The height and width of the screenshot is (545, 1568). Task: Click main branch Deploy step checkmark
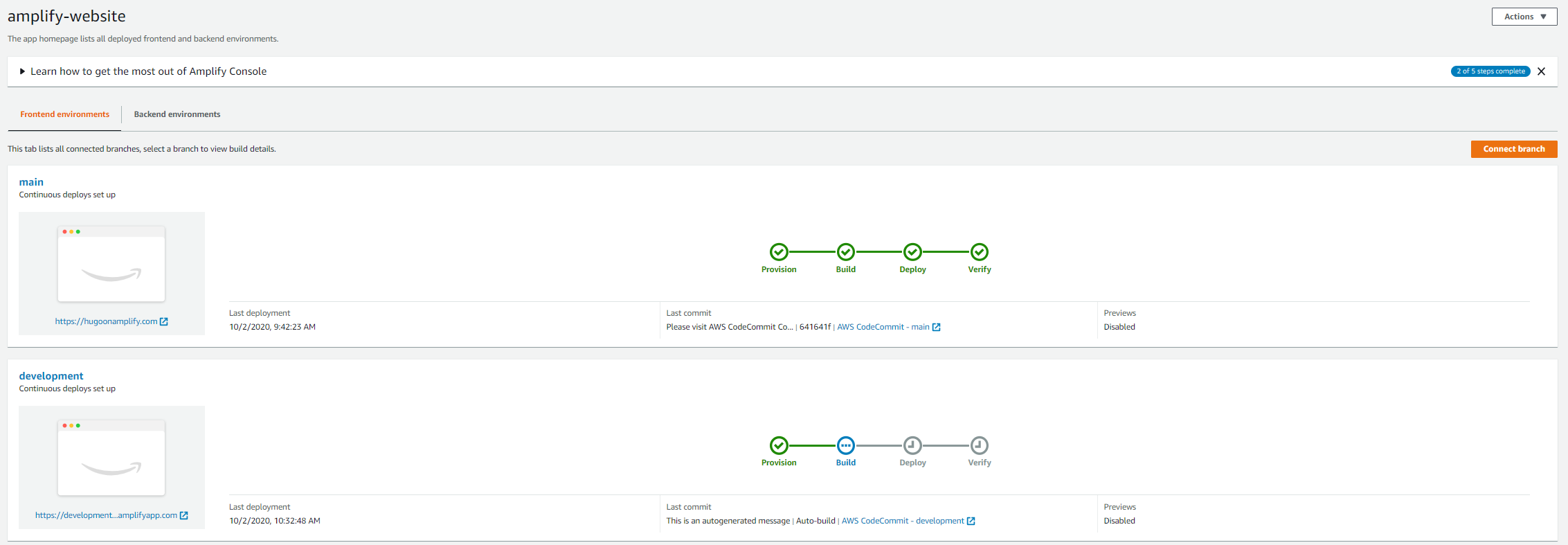pyautogui.click(x=912, y=251)
